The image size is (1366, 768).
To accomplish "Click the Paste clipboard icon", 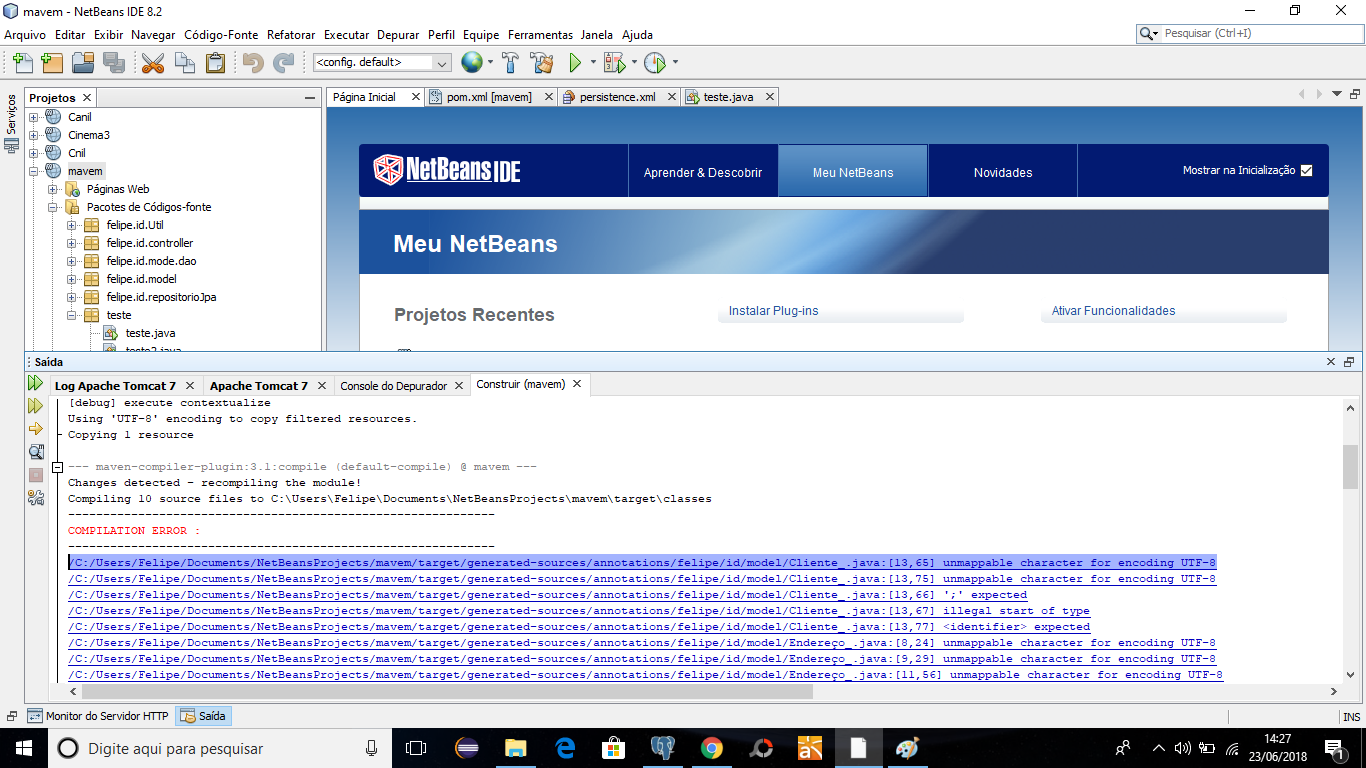I will (215, 63).
